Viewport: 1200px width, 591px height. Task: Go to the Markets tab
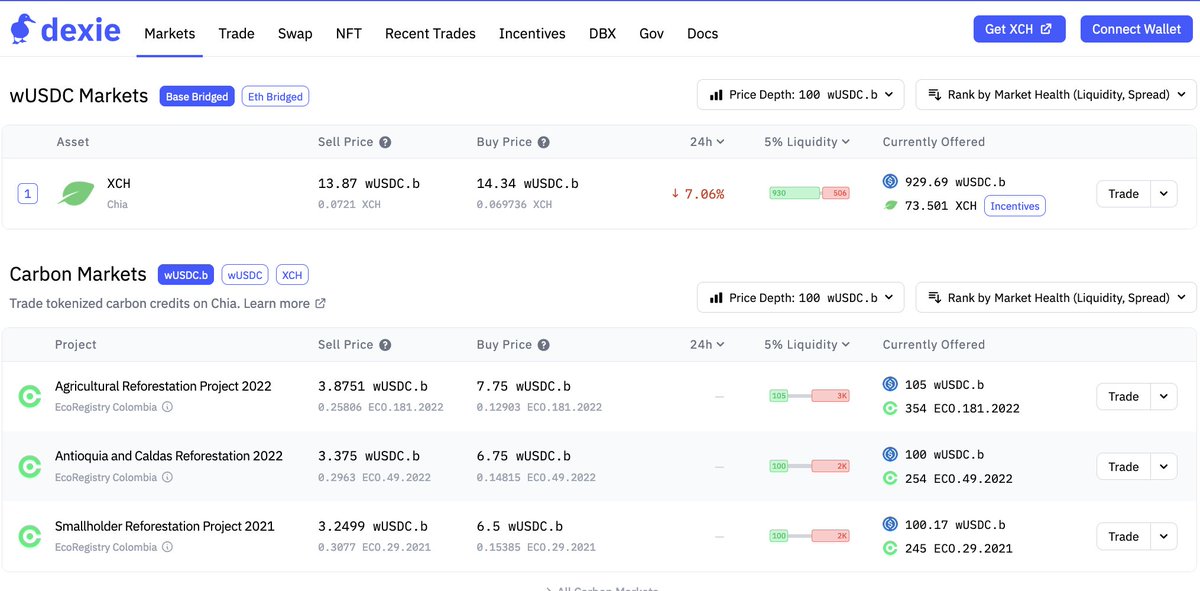(x=170, y=33)
